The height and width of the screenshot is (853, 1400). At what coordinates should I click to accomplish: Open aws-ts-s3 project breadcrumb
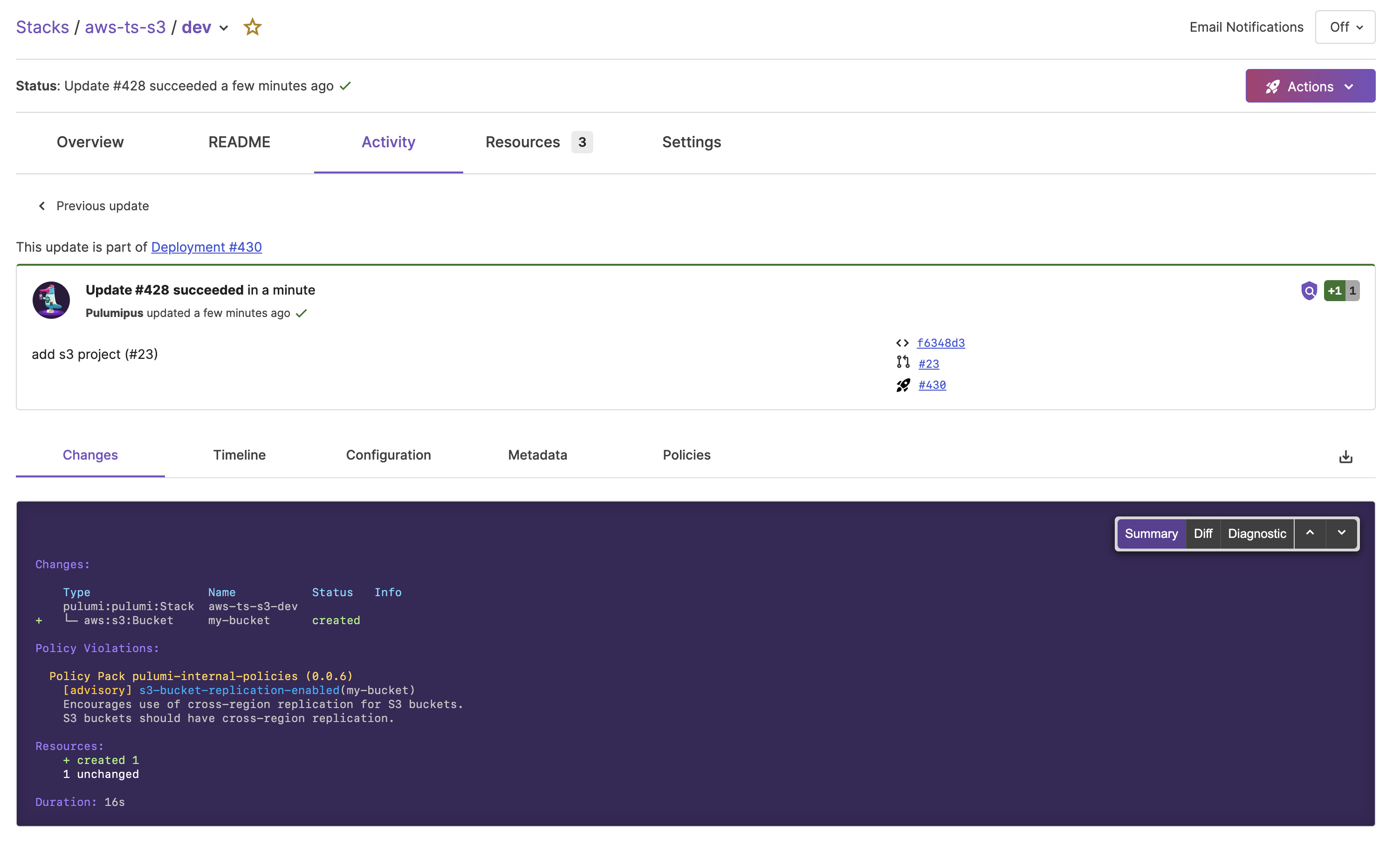[125, 27]
